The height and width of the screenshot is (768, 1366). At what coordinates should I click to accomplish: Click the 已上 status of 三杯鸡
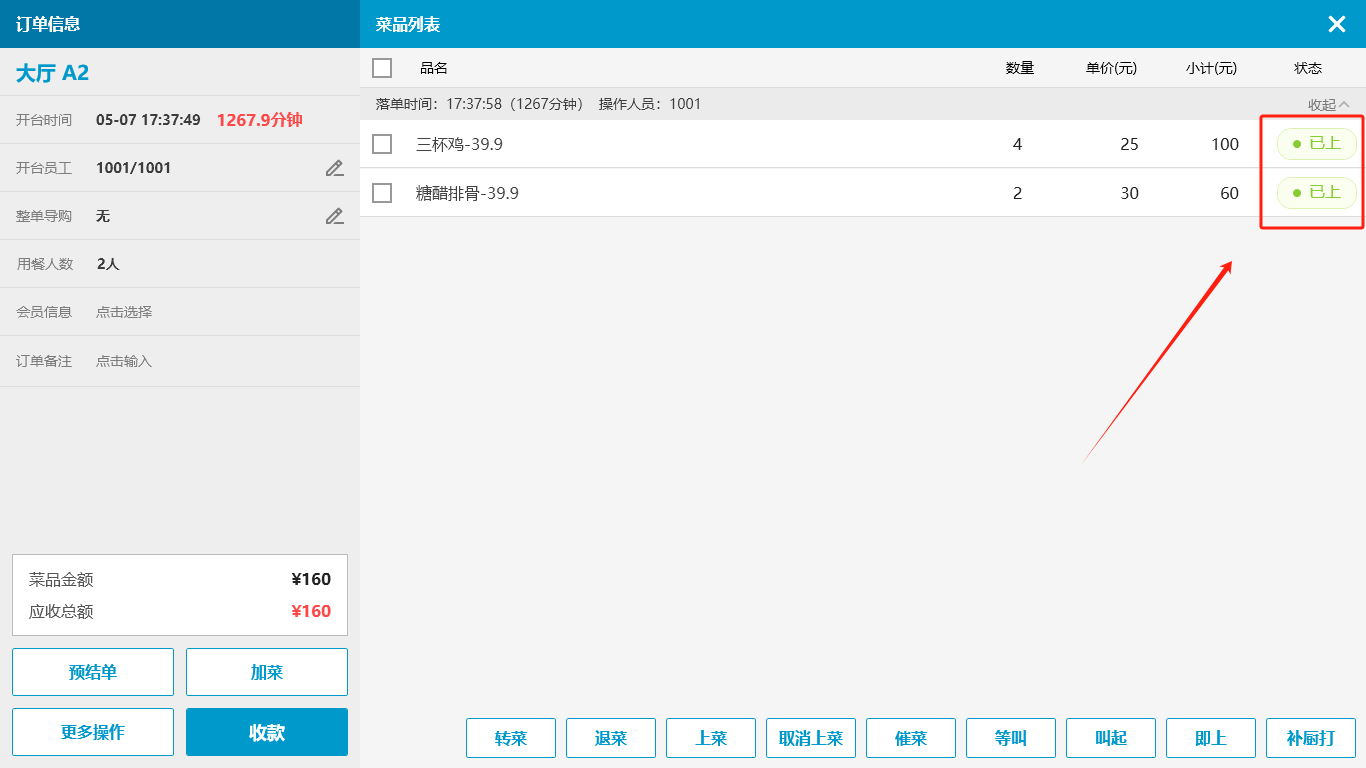[1317, 143]
